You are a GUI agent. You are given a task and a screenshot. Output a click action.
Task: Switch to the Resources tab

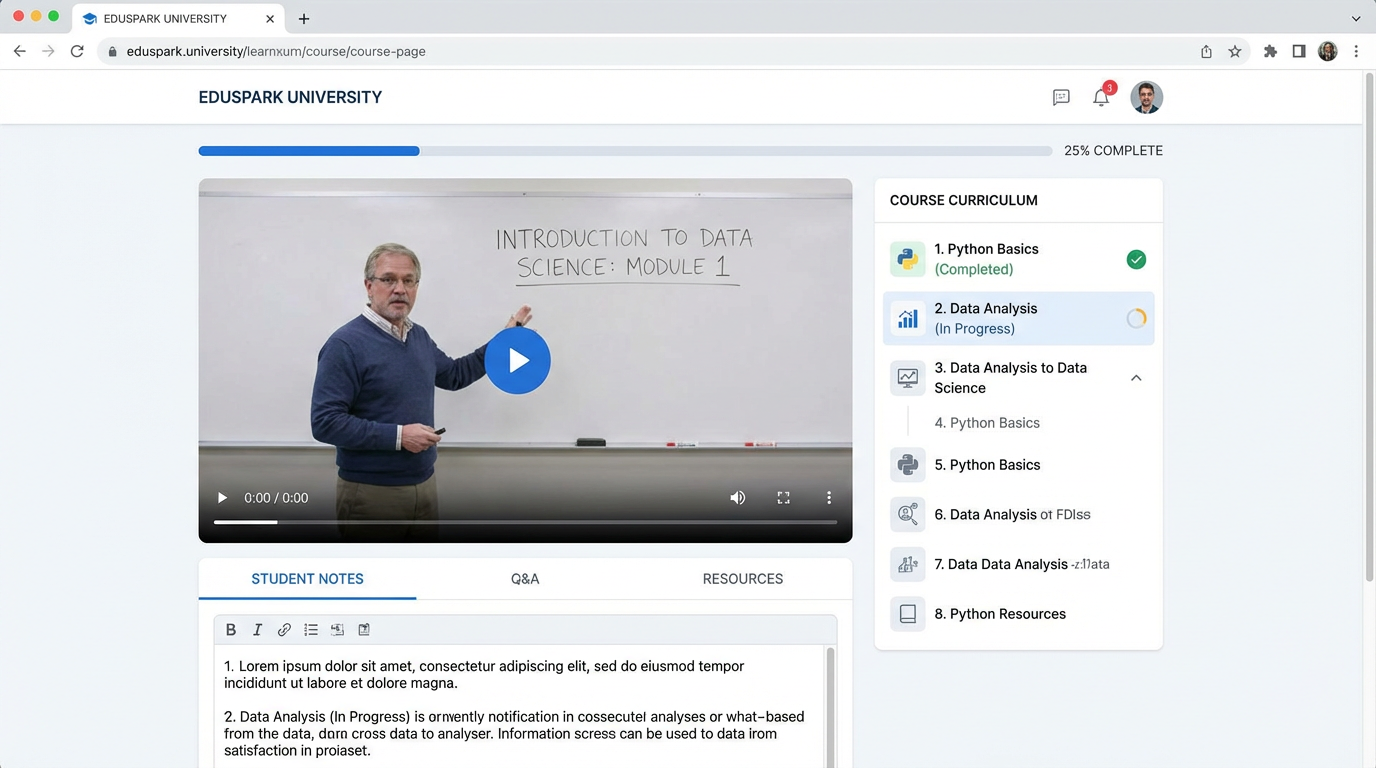pyautogui.click(x=742, y=579)
